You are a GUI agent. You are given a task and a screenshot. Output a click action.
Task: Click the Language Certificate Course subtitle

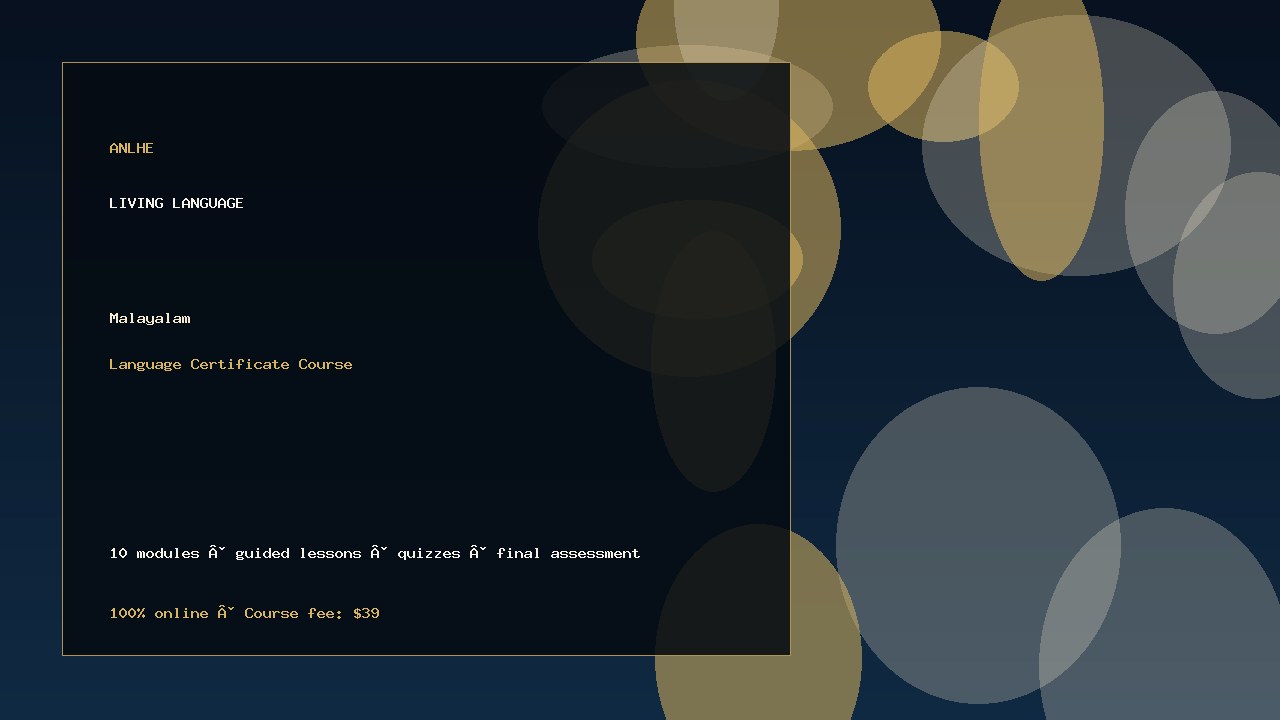pos(231,364)
